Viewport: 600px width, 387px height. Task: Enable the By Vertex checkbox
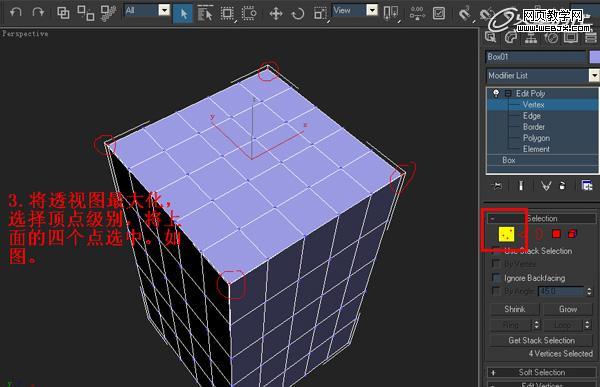[496, 264]
